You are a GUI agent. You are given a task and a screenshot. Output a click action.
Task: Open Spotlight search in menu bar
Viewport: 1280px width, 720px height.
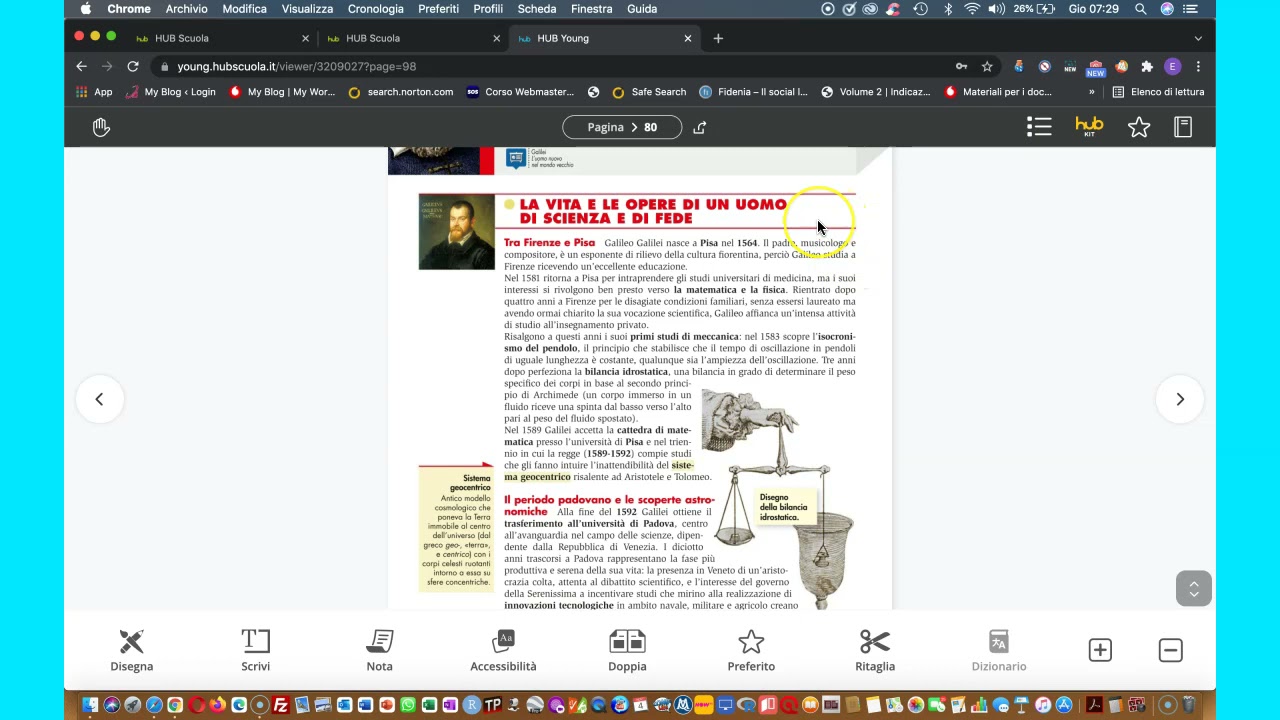1141,9
